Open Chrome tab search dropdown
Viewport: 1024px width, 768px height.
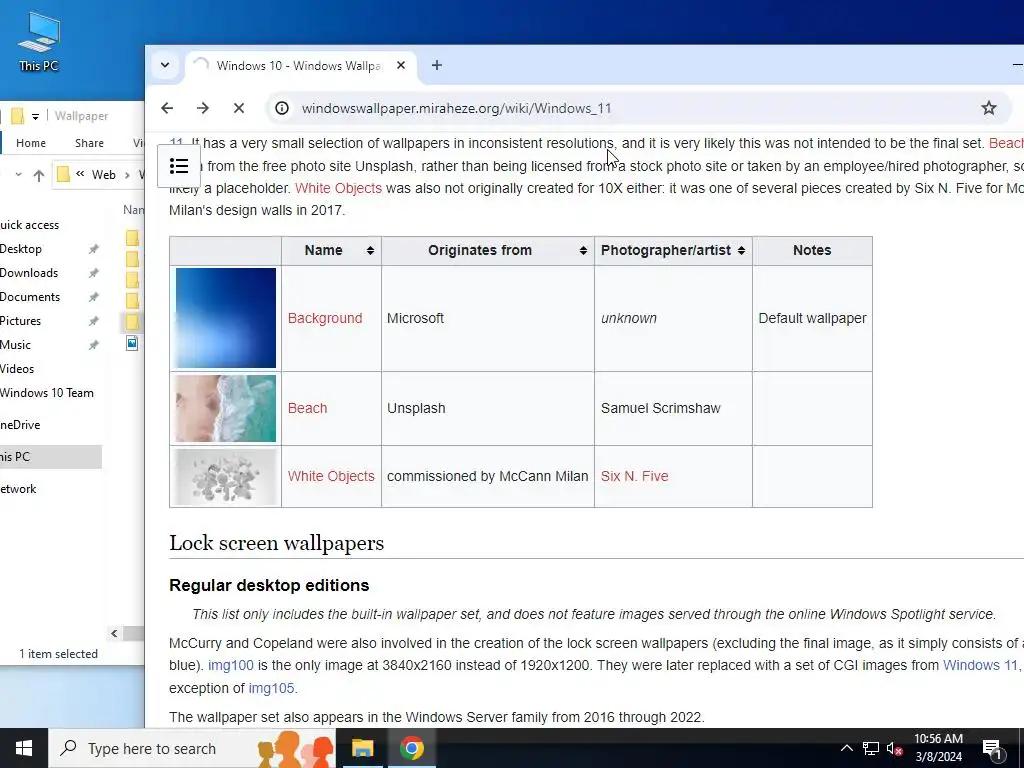[165, 65]
